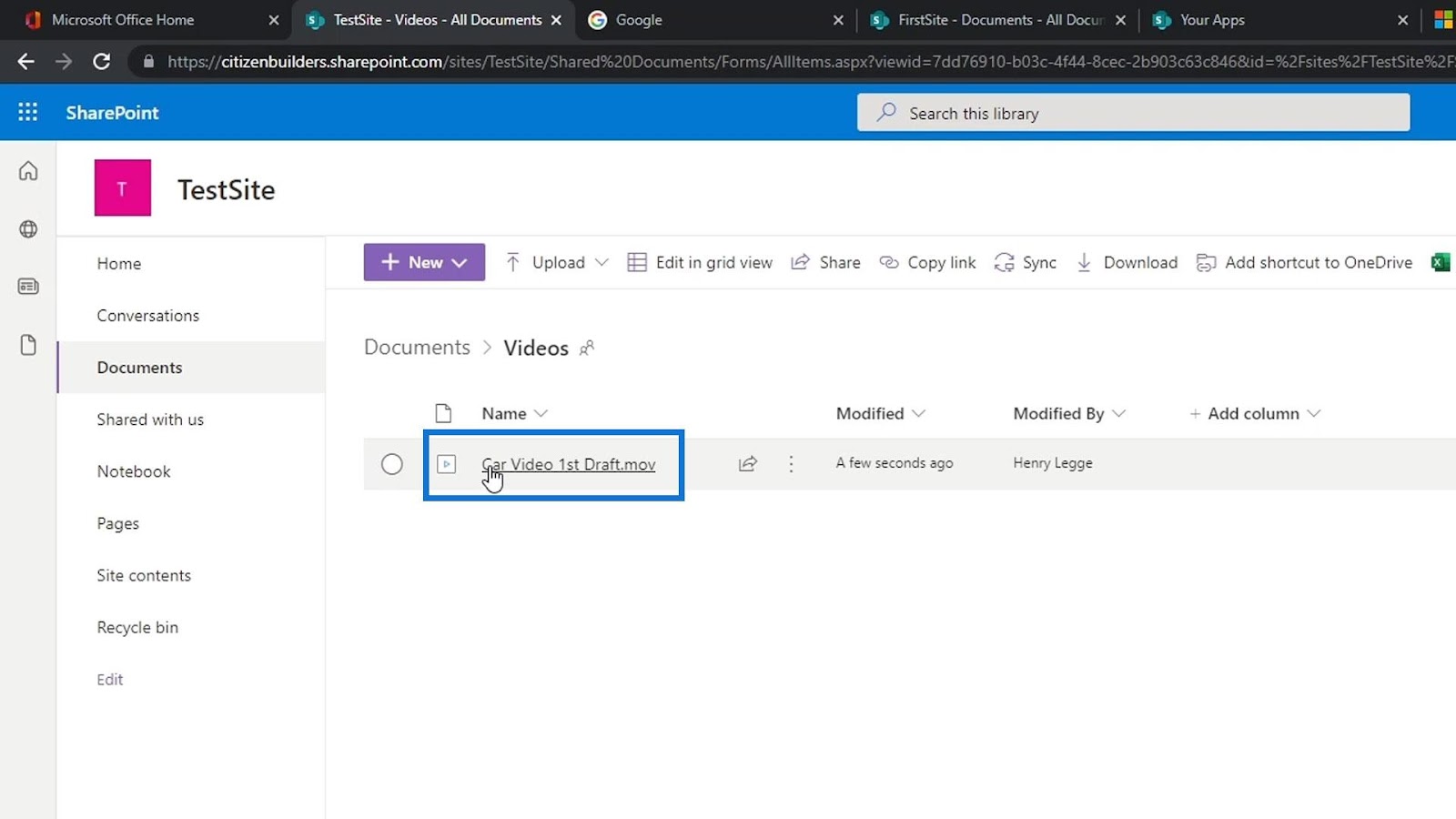Click the Download toolbar button
The width and height of the screenshot is (1456, 819).
[1127, 262]
